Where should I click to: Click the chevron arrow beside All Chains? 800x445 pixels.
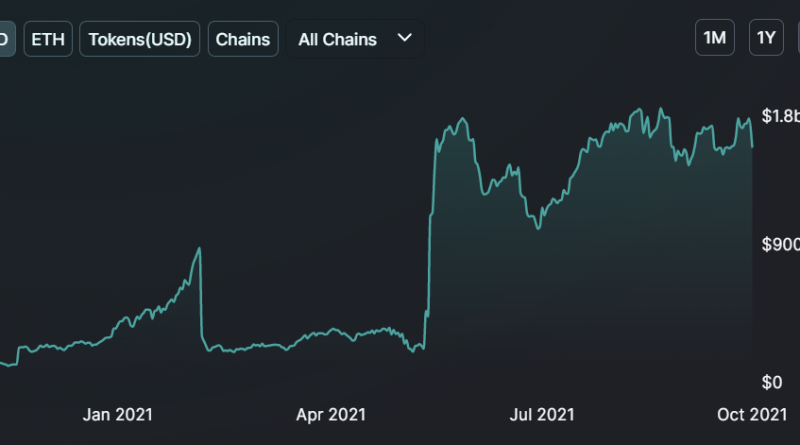click(x=404, y=38)
